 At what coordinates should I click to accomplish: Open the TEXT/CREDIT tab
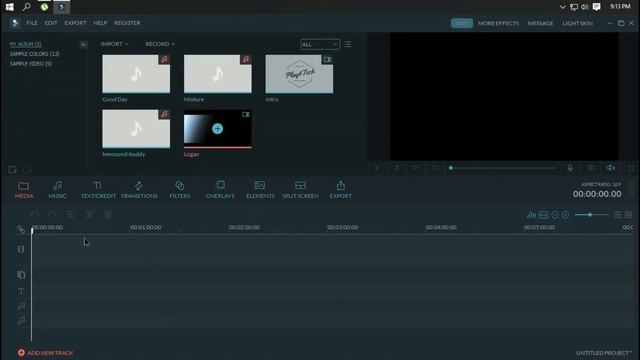click(98, 190)
